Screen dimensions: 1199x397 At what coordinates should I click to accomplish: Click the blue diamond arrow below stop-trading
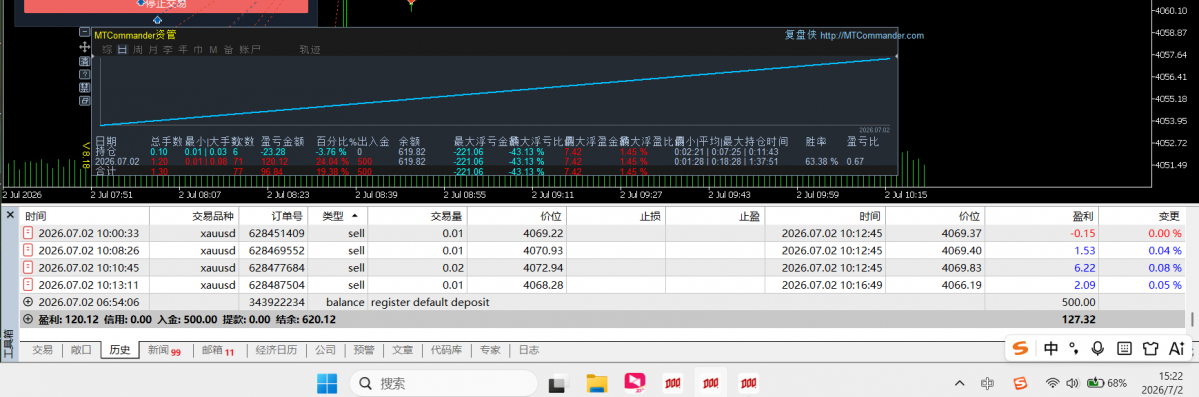[x=158, y=20]
